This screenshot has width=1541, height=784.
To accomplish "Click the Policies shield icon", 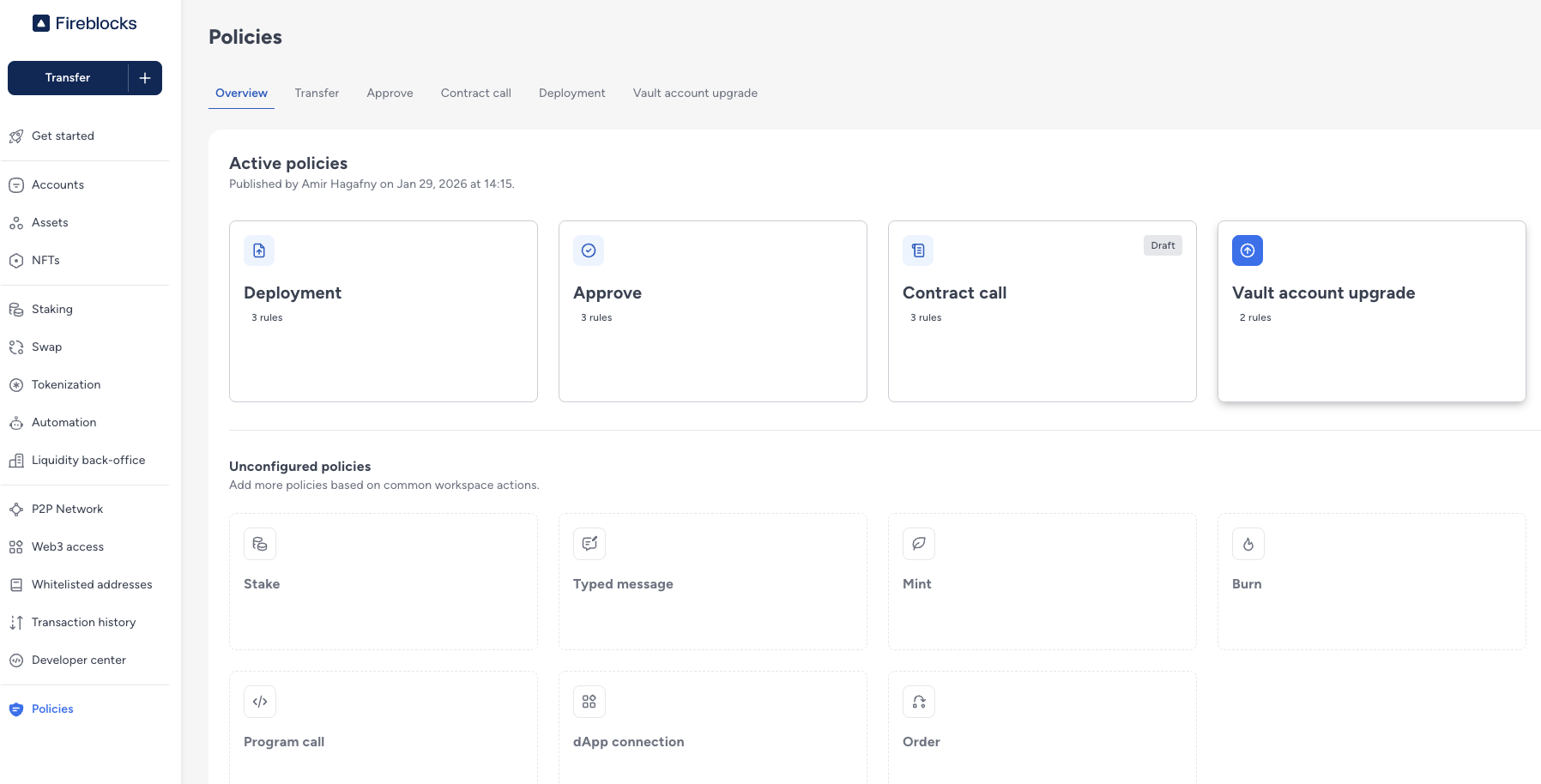I will [16, 709].
